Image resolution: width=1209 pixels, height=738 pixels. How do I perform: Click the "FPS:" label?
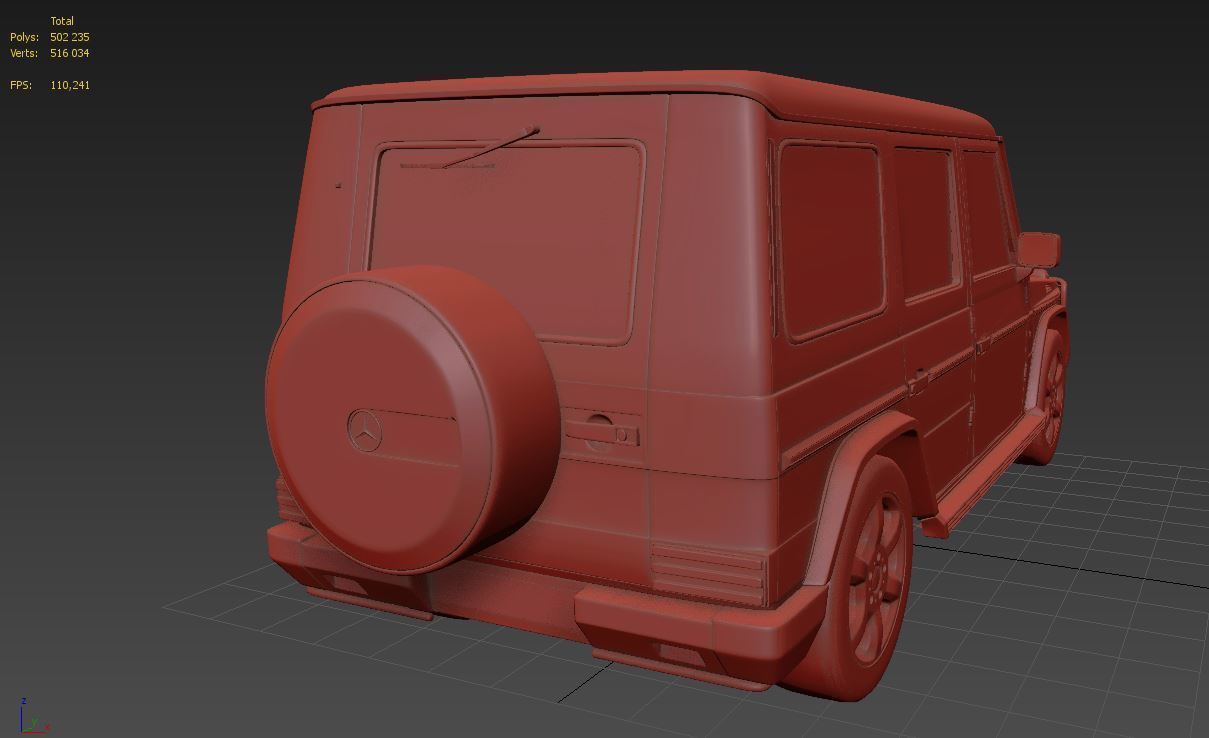pyautogui.click(x=21, y=85)
